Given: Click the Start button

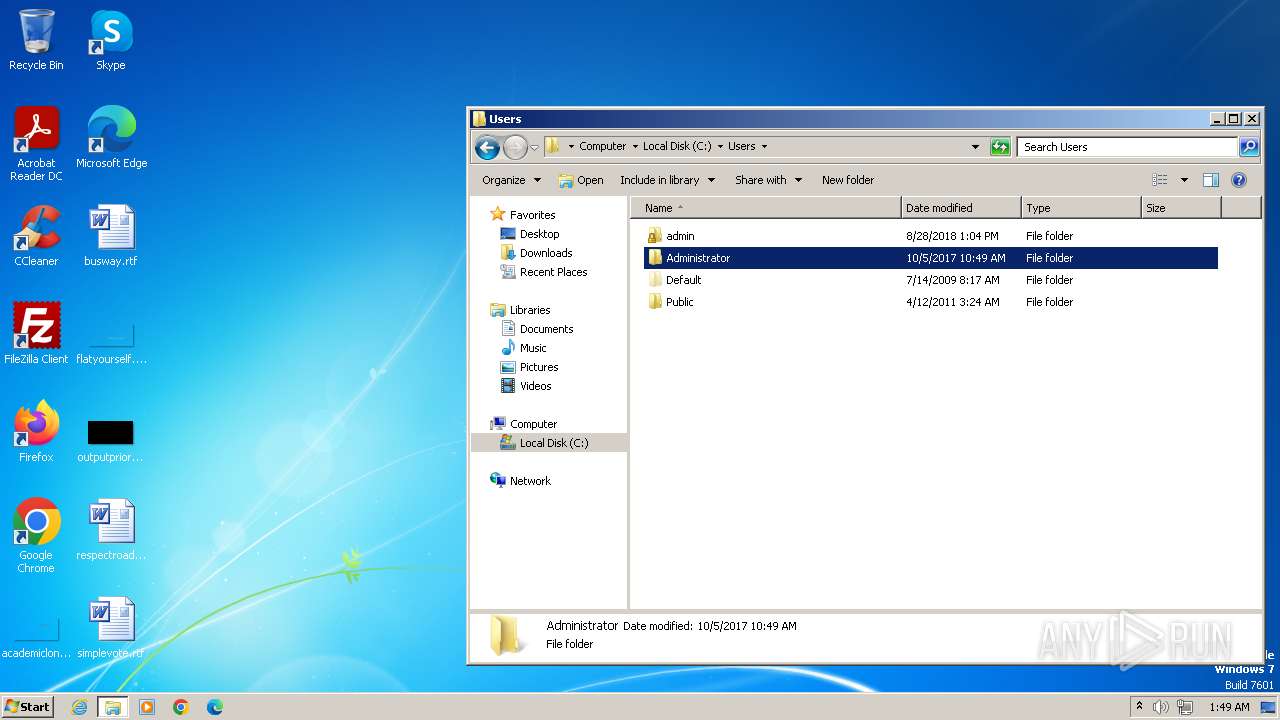Looking at the screenshot, I should [27, 707].
